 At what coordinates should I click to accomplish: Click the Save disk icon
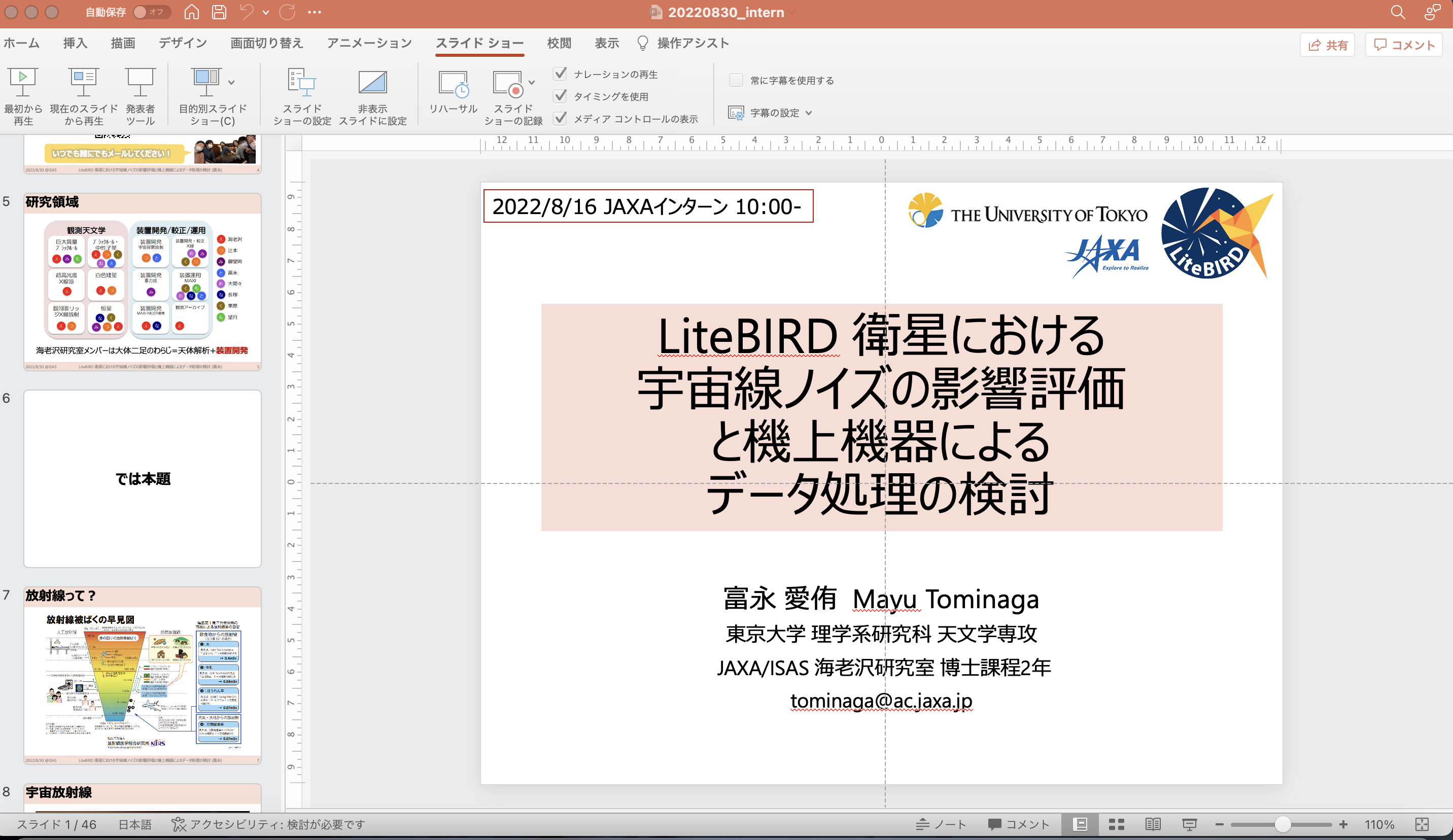(219, 12)
